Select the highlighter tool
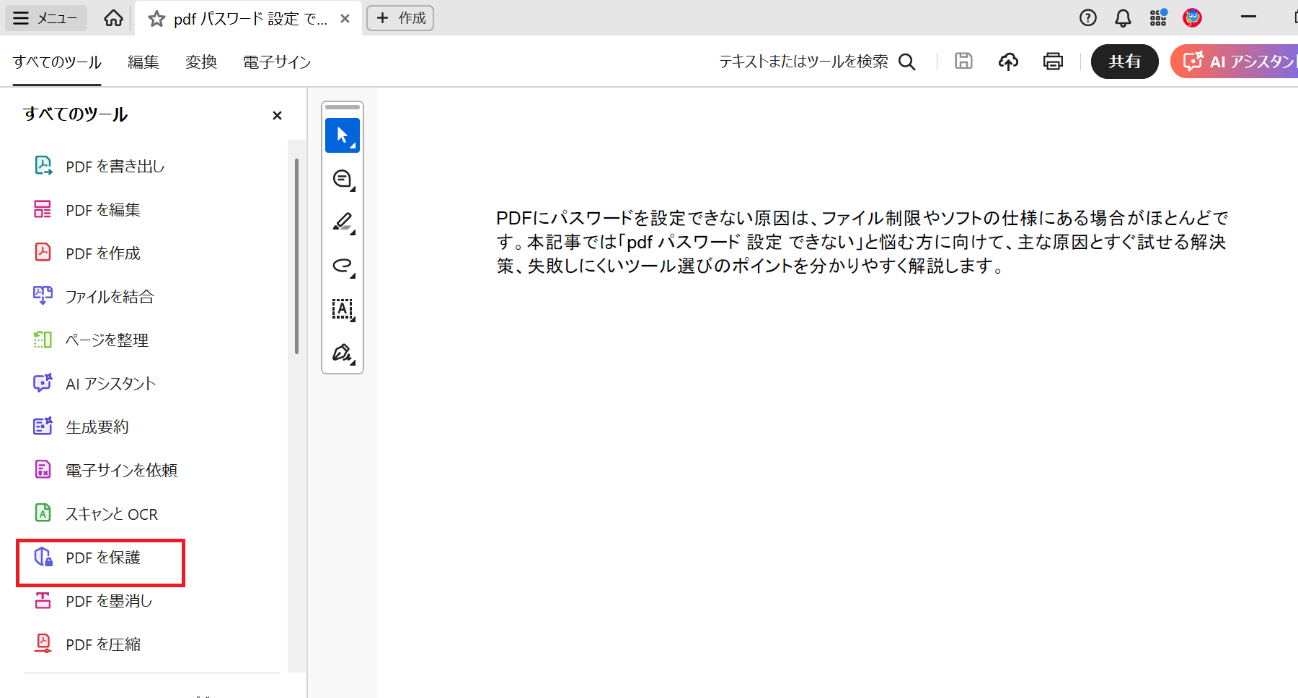 point(341,222)
